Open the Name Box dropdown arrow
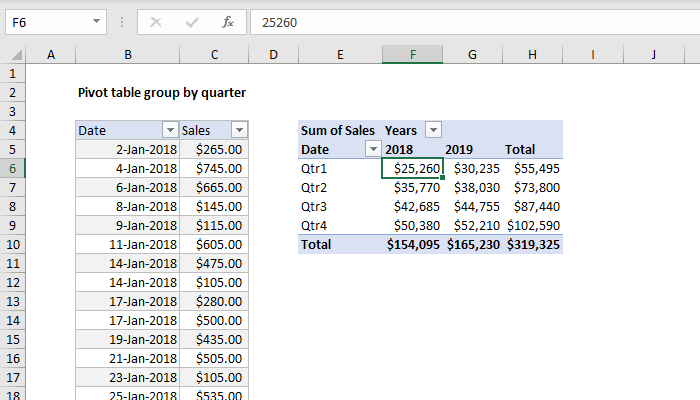This screenshot has height=400, width=700. tap(96, 21)
